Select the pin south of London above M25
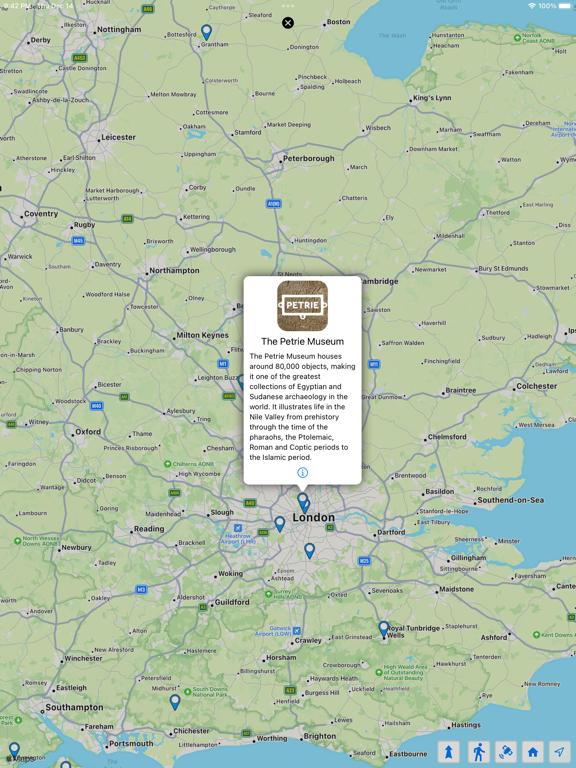Viewport: 576px width, 768px height. [x=309, y=551]
